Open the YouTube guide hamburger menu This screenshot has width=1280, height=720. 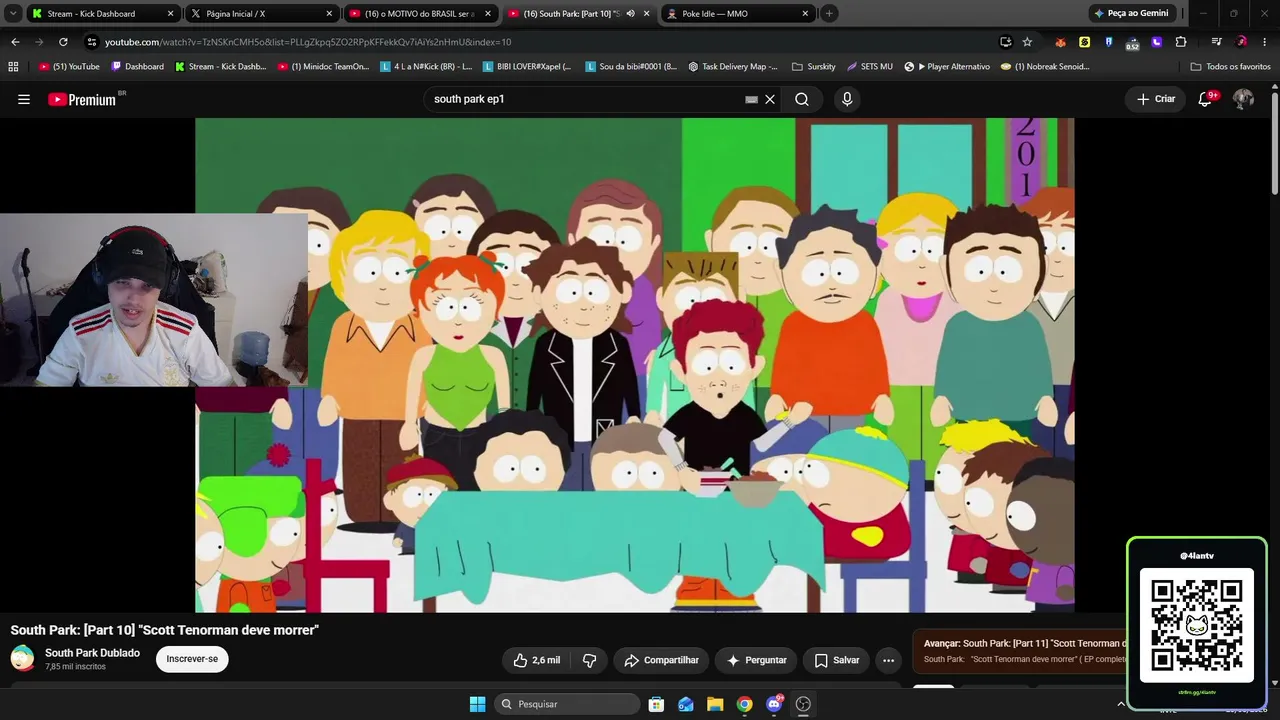pyautogui.click(x=24, y=99)
